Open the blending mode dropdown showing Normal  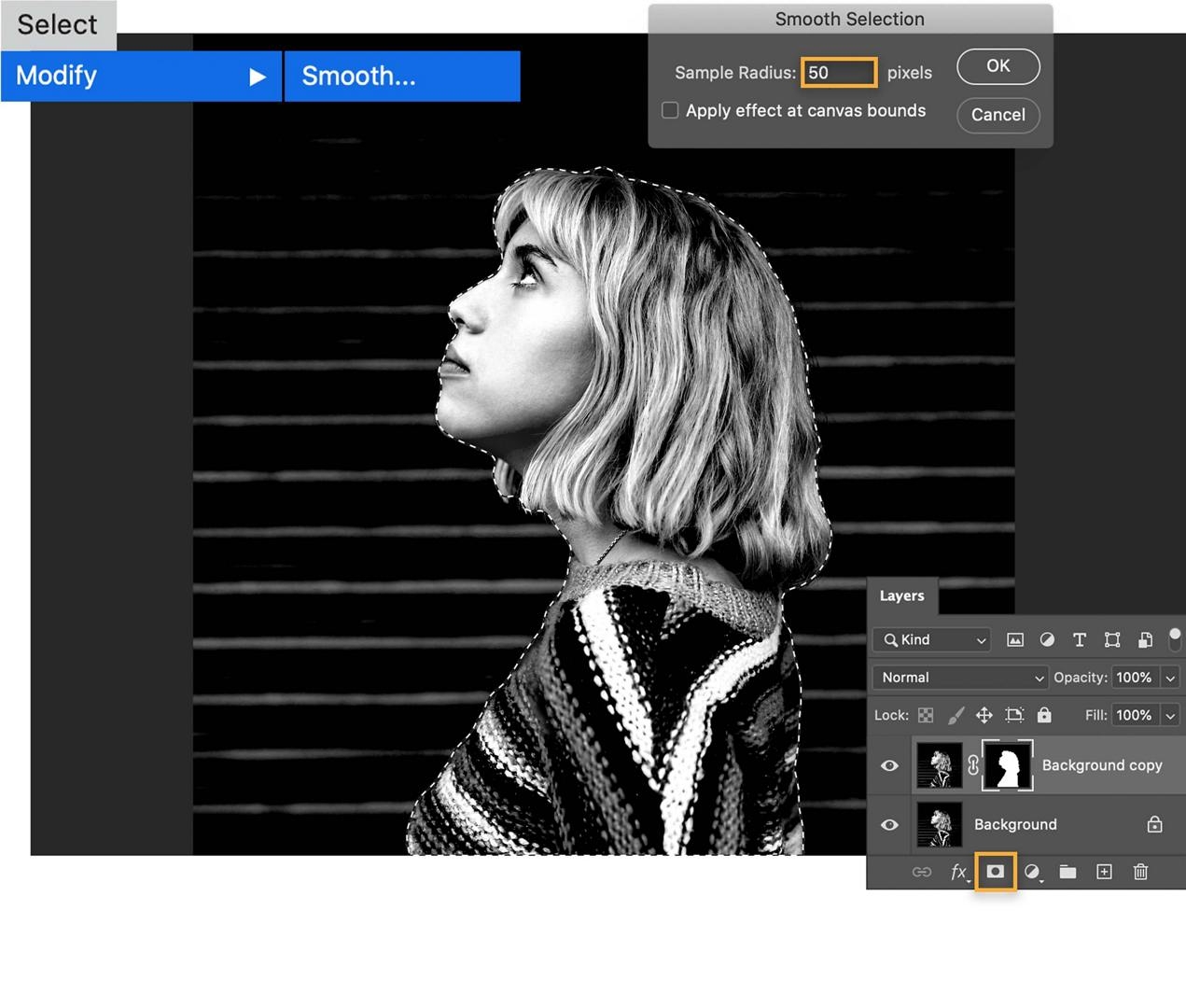pyautogui.click(x=958, y=678)
